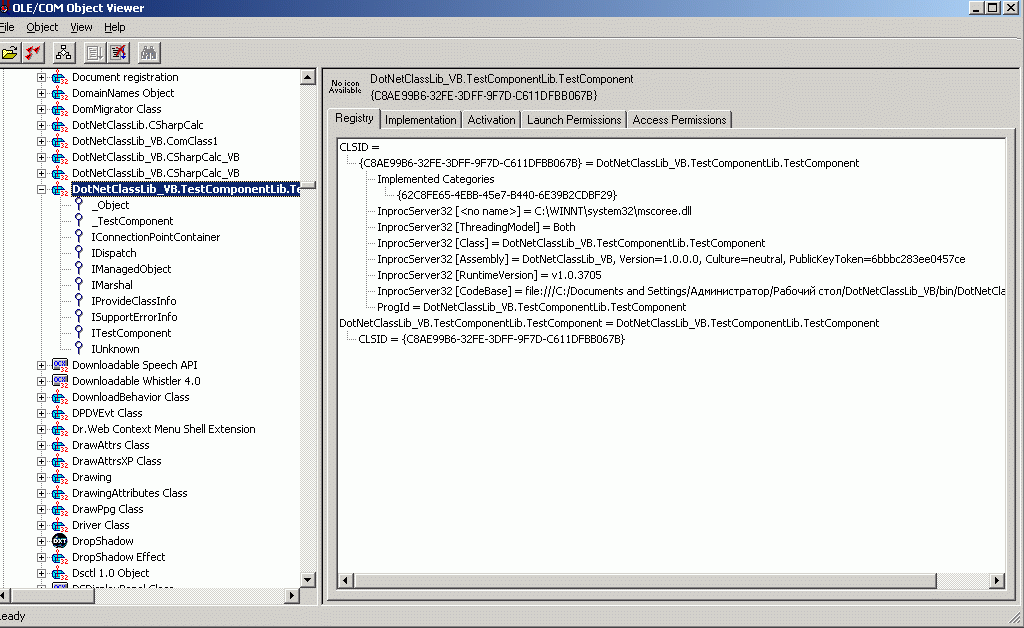Image resolution: width=1024 pixels, height=628 pixels.
Task: Expand the DotNetClassLib_VB.ComClass1 node
Action: [x=41, y=141]
